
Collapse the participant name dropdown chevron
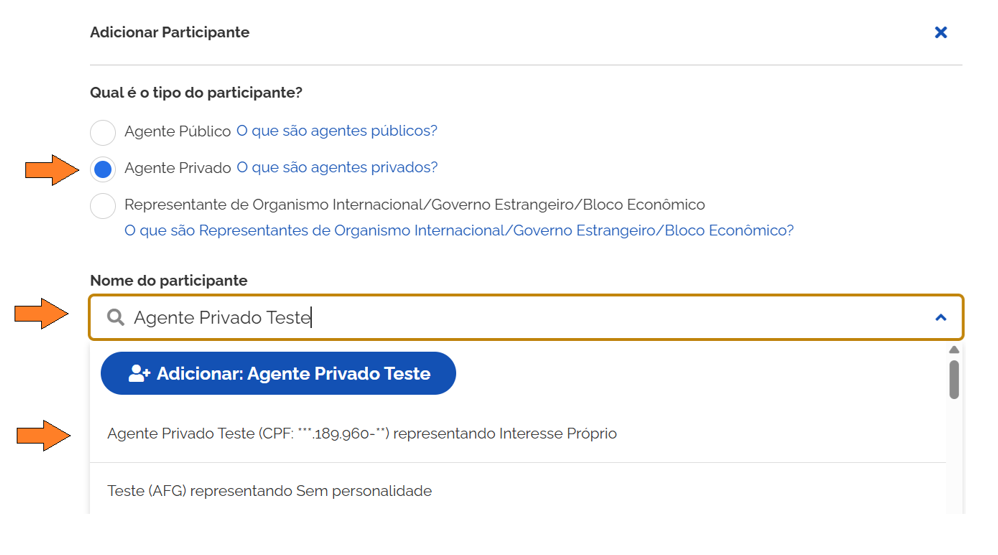(940, 318)
